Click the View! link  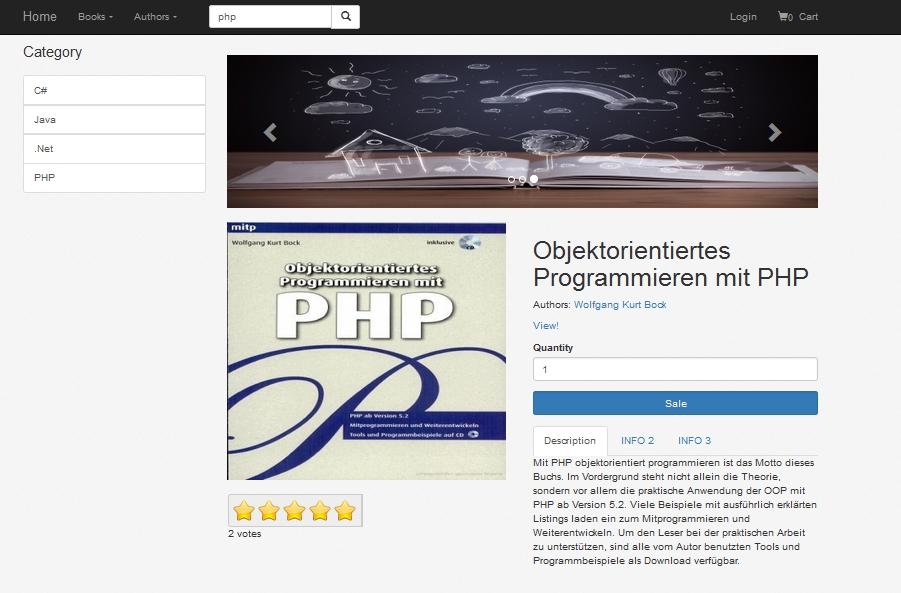coord(545,325)
